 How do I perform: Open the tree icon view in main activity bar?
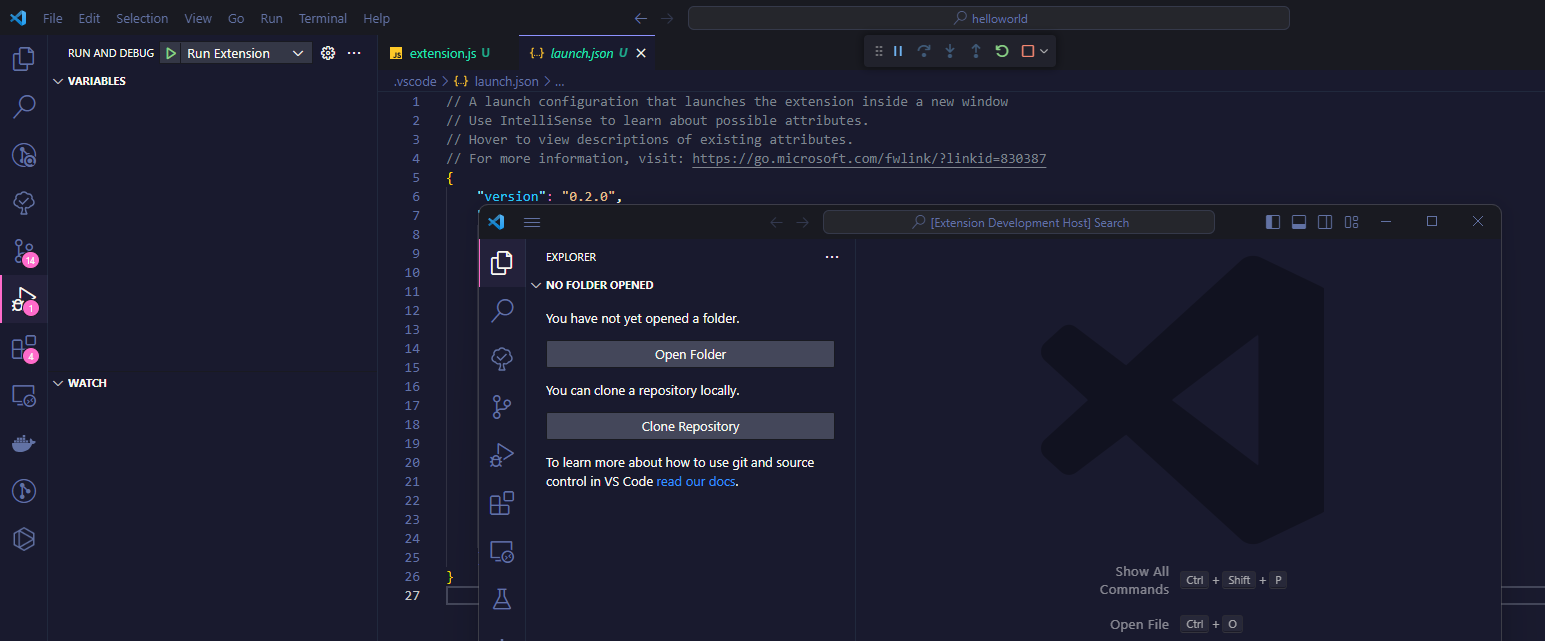tap(24, 203)
